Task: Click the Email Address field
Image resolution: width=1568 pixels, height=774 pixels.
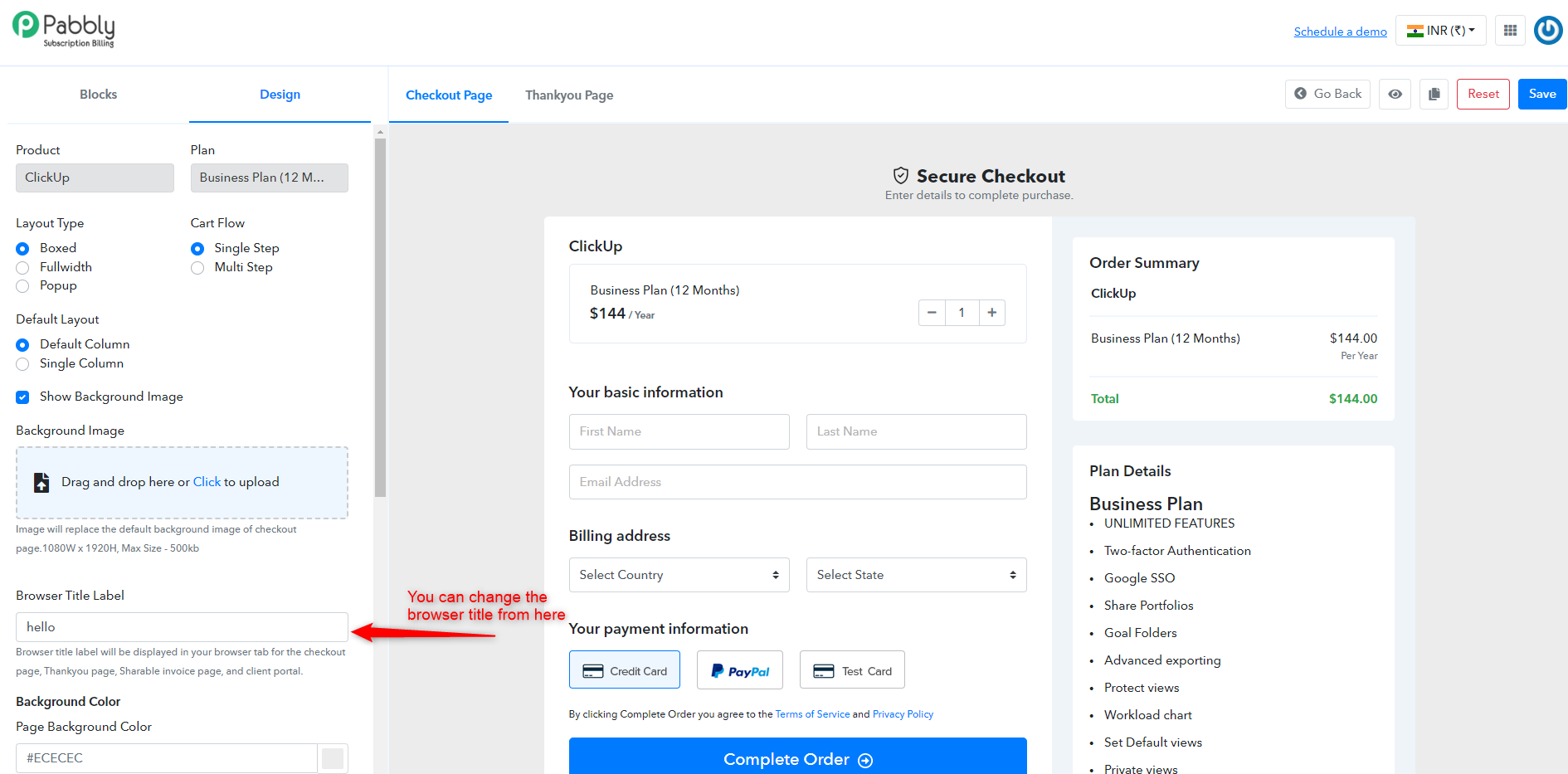Action: click(797, 482)
